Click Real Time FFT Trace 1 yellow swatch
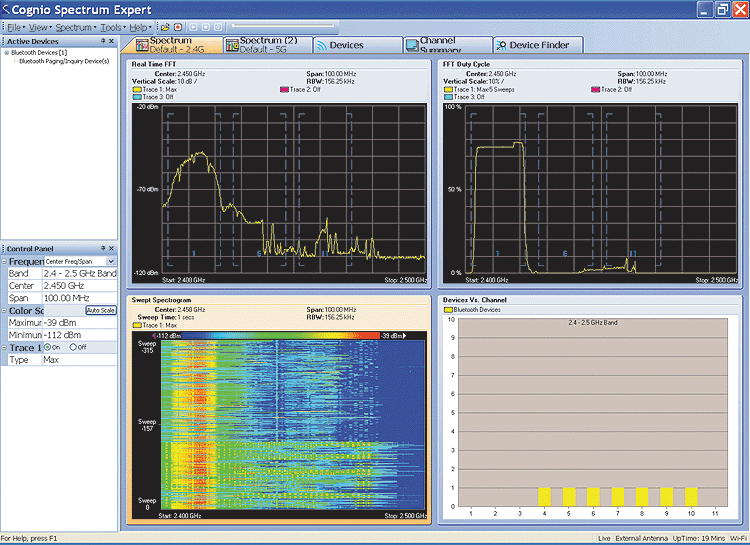This screenshot has height=545, width=750. pyautogui.click(x=137, y=89)
